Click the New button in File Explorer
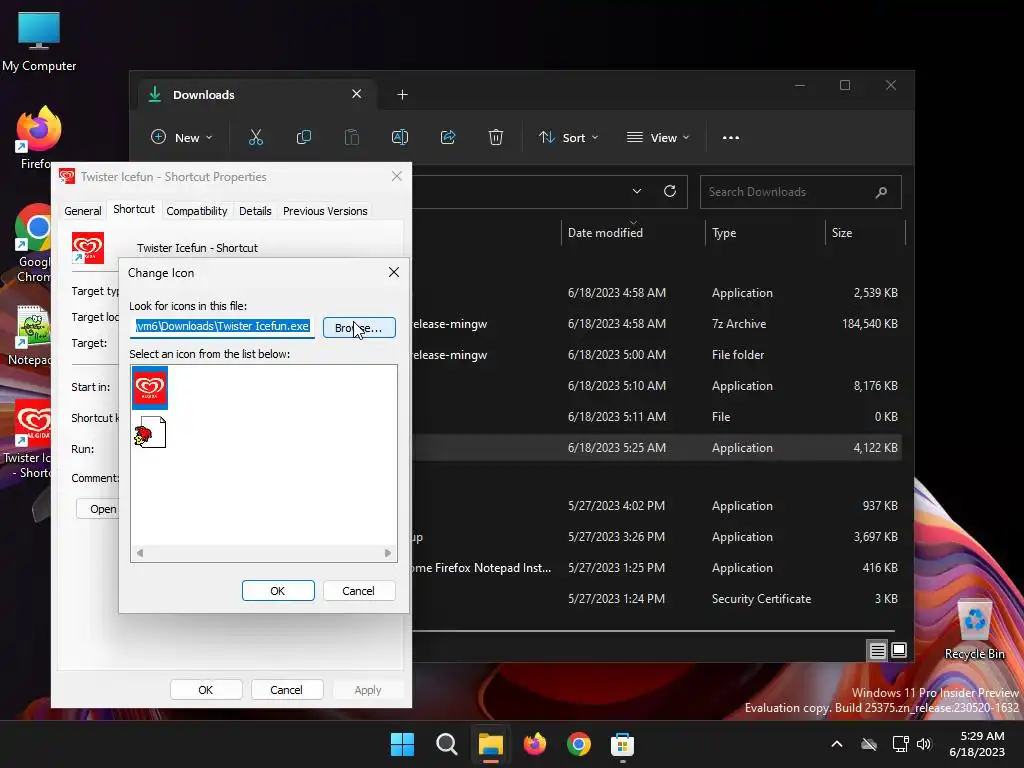Screen dimensions: 1024x768 pyautogui.click(x=182, y=138)
